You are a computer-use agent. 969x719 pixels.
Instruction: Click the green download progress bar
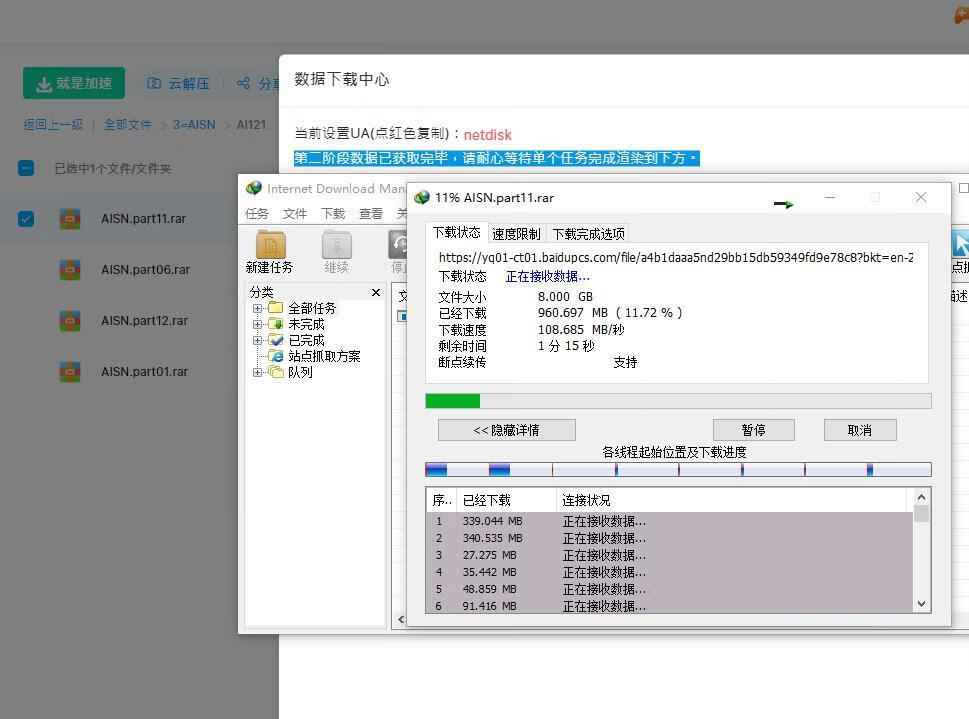(x=453, y=400)
